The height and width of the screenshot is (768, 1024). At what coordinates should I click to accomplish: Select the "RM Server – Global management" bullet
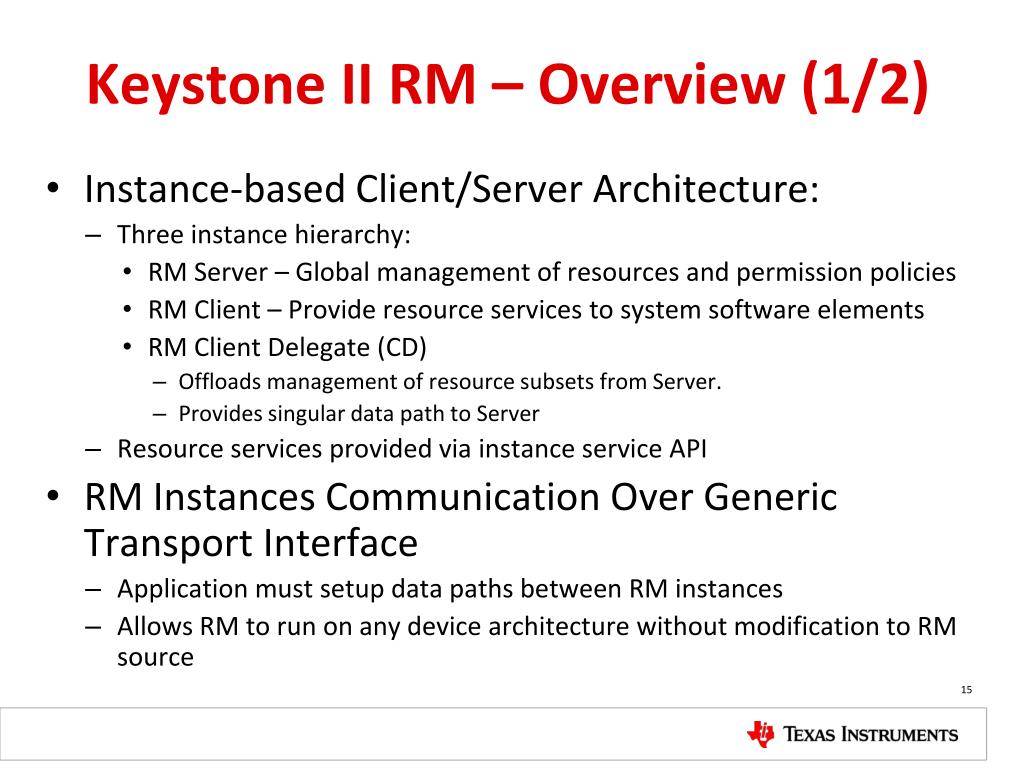pyautogui.click(x=552, y=272)
